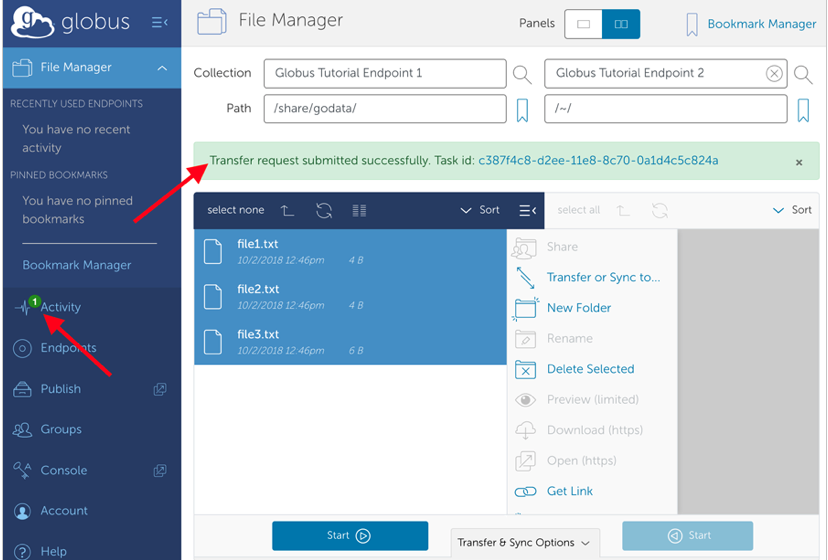Click Get Link action
This screenshot has width=828, height=560.
coord(570,491)
